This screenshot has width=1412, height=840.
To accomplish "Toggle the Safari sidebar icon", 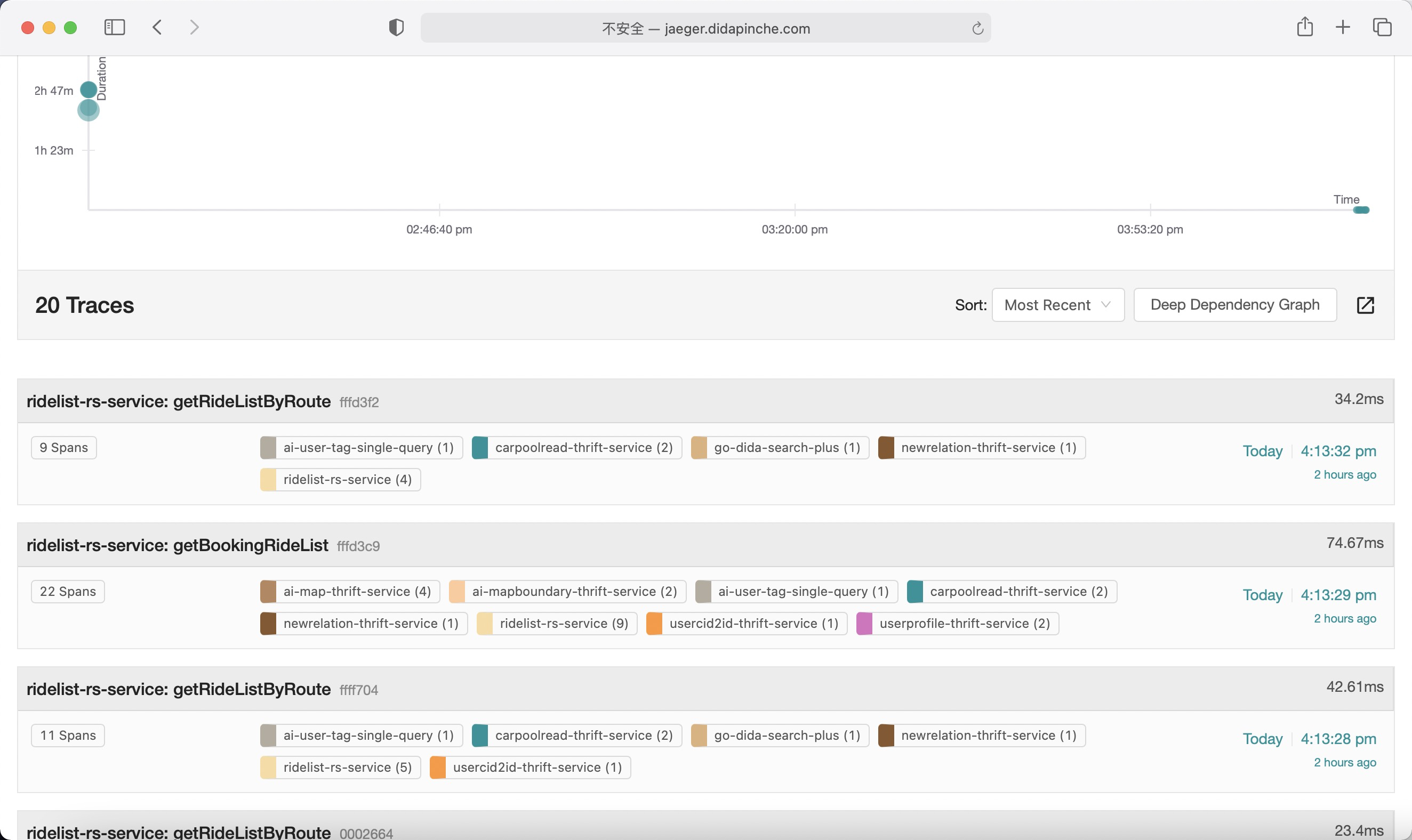I will tap(114, 27).
